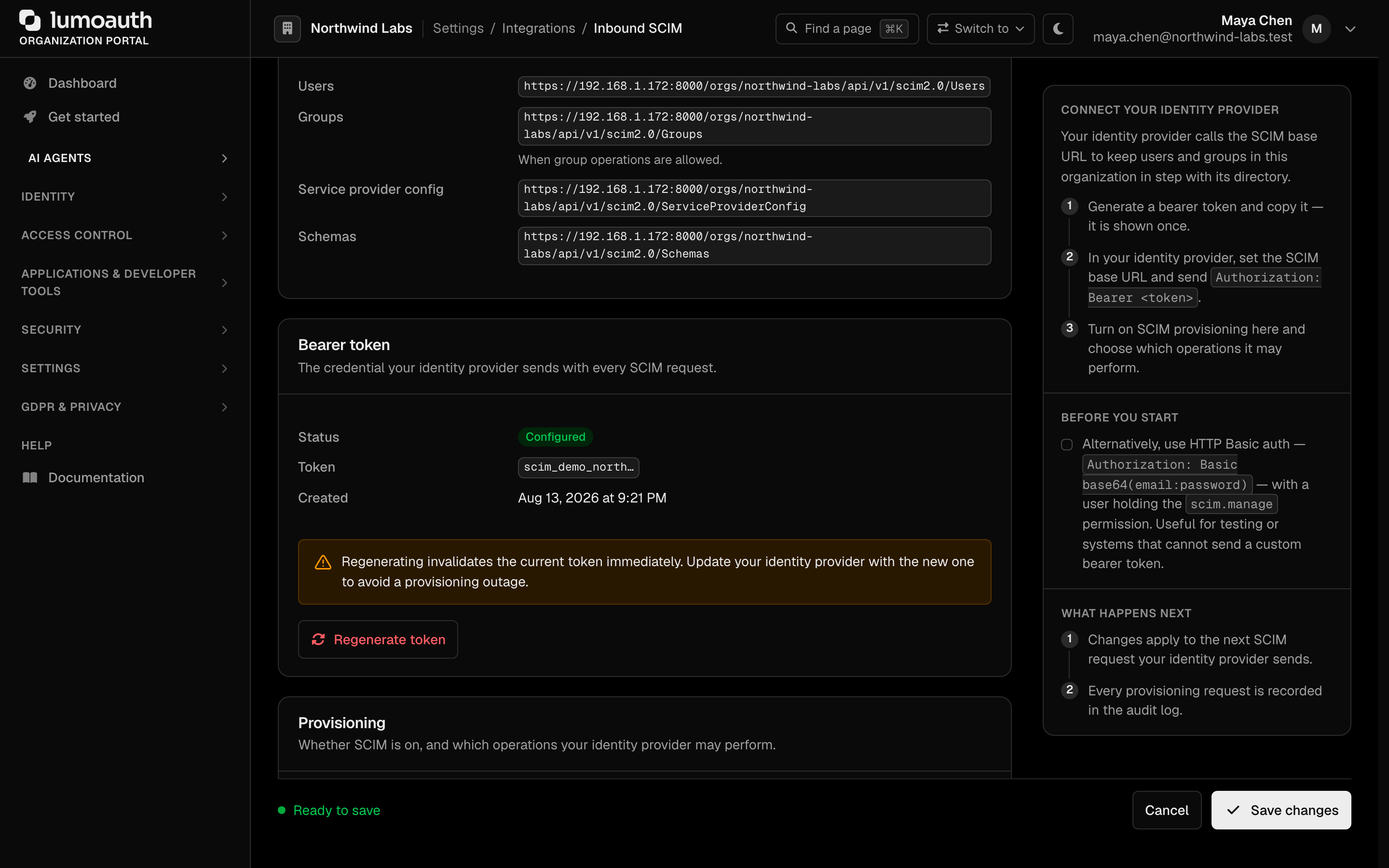Click maya.chen@northwind-labs.test email

(x=1192, y=37)
